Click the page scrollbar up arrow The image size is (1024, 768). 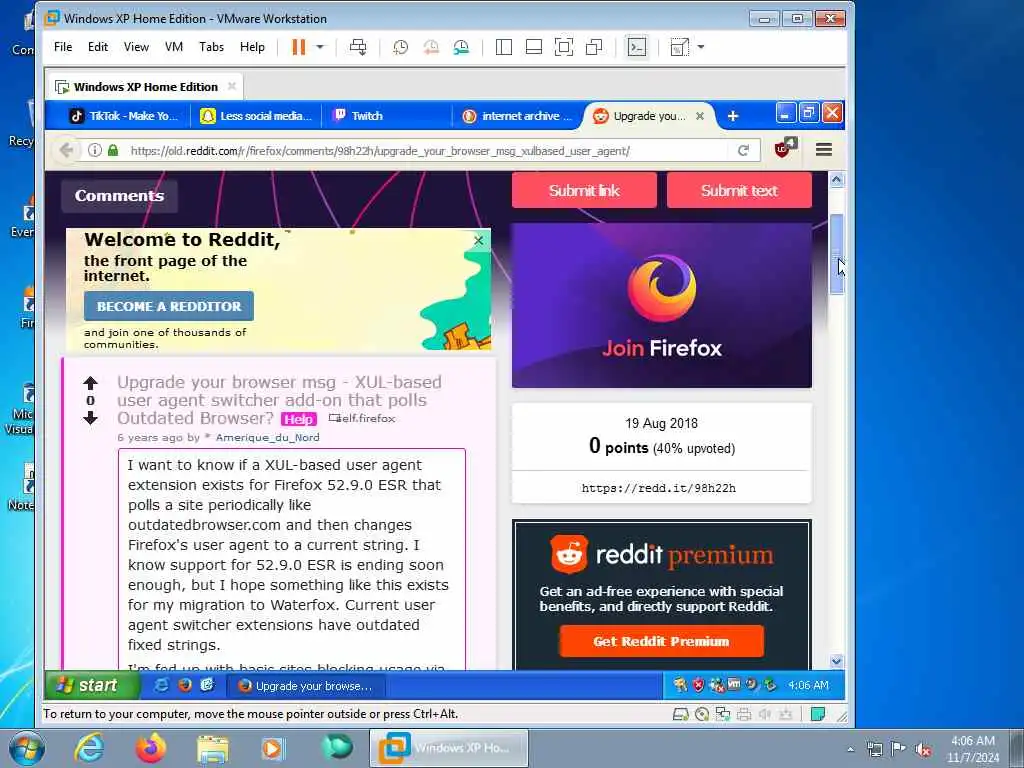pyautogui.click(x=837, y=180)
